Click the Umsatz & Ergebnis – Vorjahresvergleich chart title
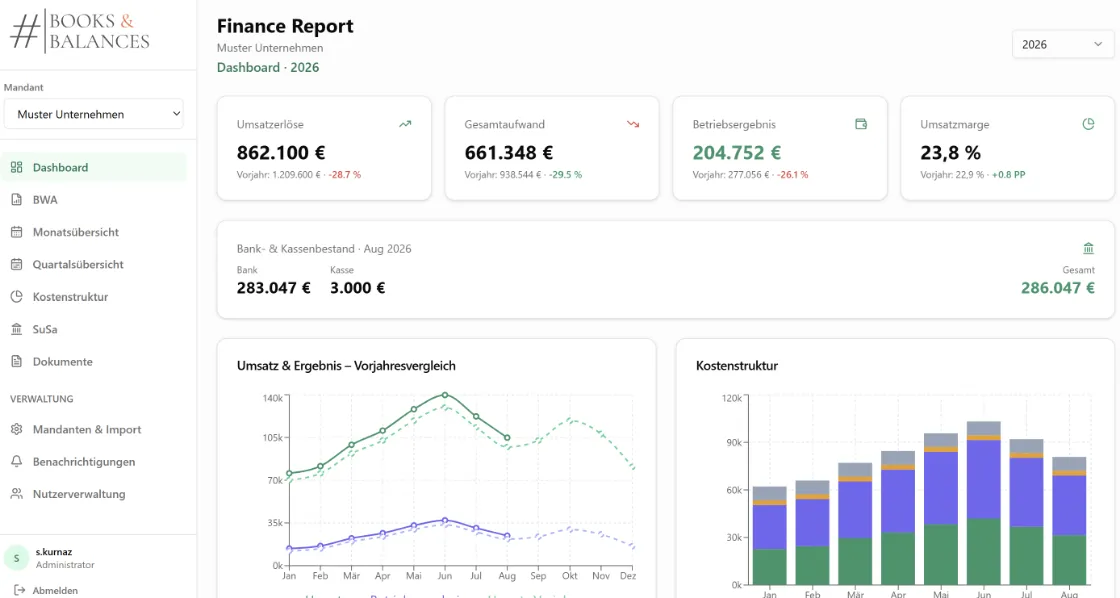Image resolution: width=1120 pixels, height=598 pixels. 346,365
